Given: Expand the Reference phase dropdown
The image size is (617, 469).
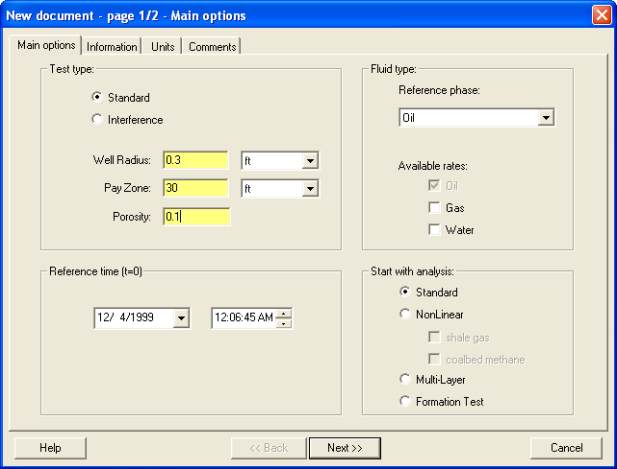Looking at the screenshot, I should pos(545,118).
